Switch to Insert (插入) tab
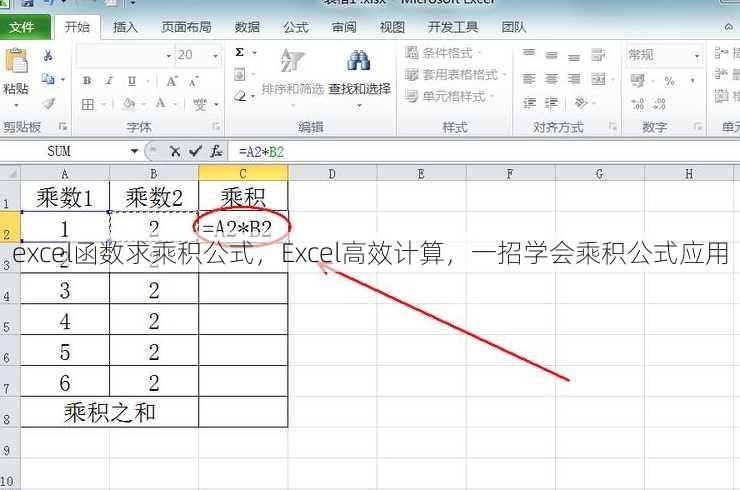Screen dimensions: 740x490 (126, 27)
